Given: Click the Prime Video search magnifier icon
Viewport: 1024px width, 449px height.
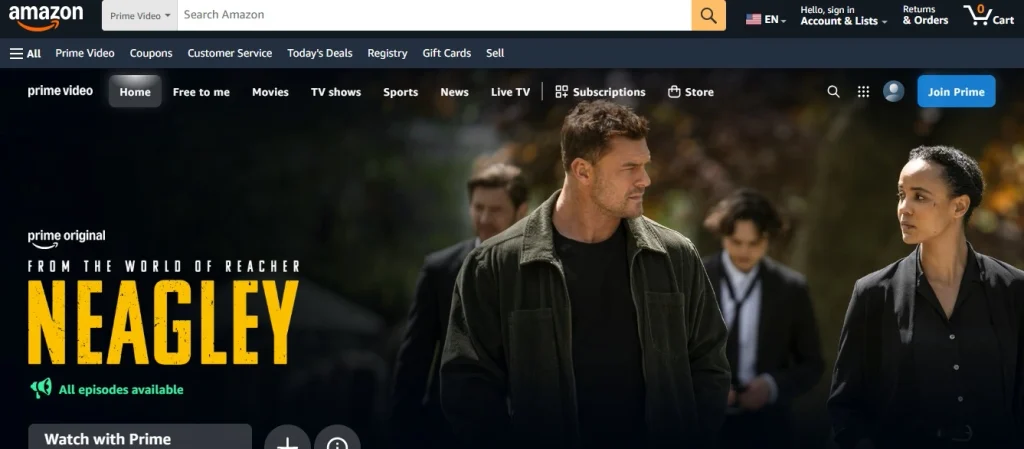Looking at the screenshot, I should click(x=833, y=92).
